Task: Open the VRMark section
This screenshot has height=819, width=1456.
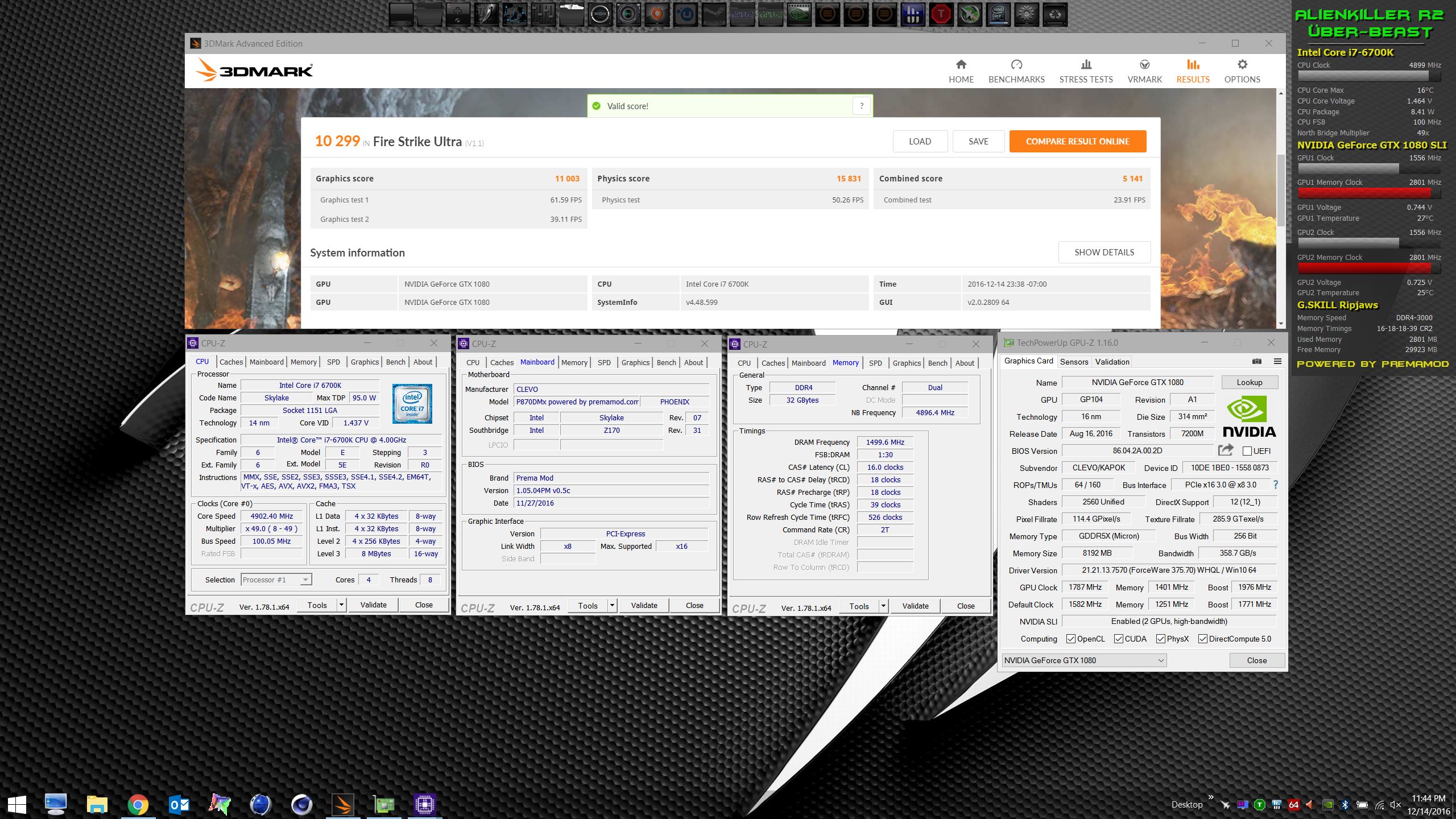Action: pyautogui.click(x=1144, y=71)
